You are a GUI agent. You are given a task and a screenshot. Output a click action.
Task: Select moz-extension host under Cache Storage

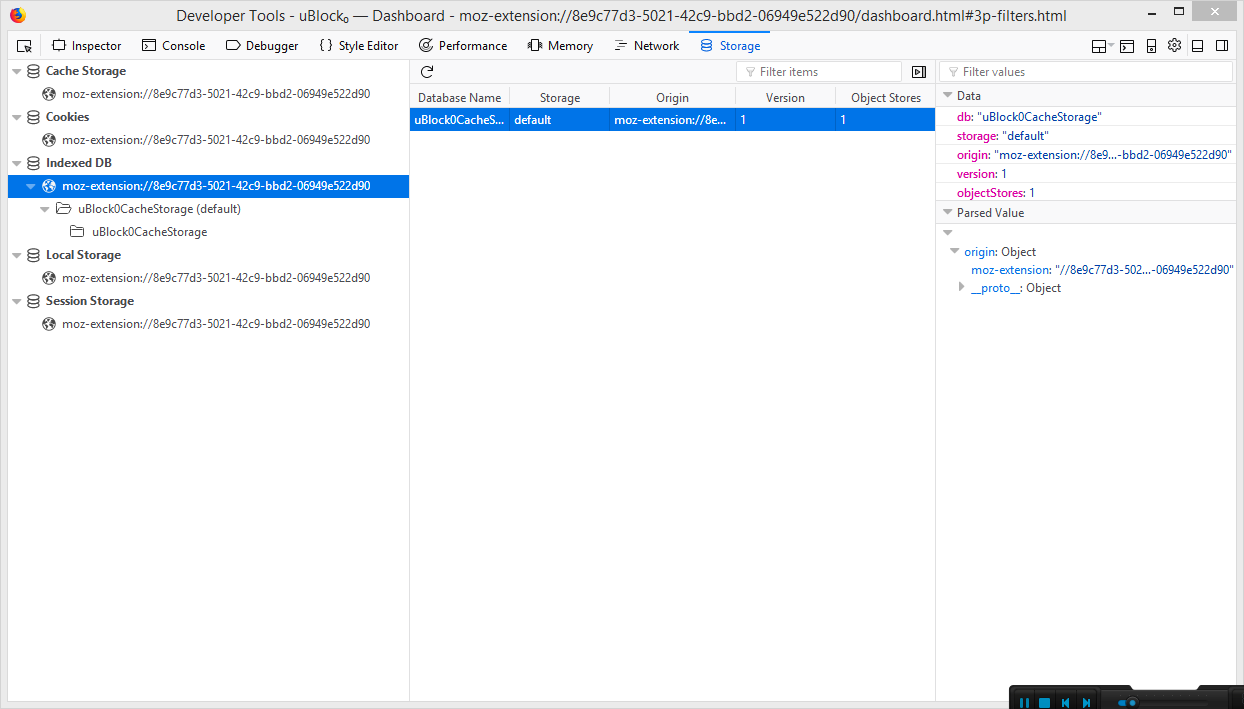pos(208,94)
